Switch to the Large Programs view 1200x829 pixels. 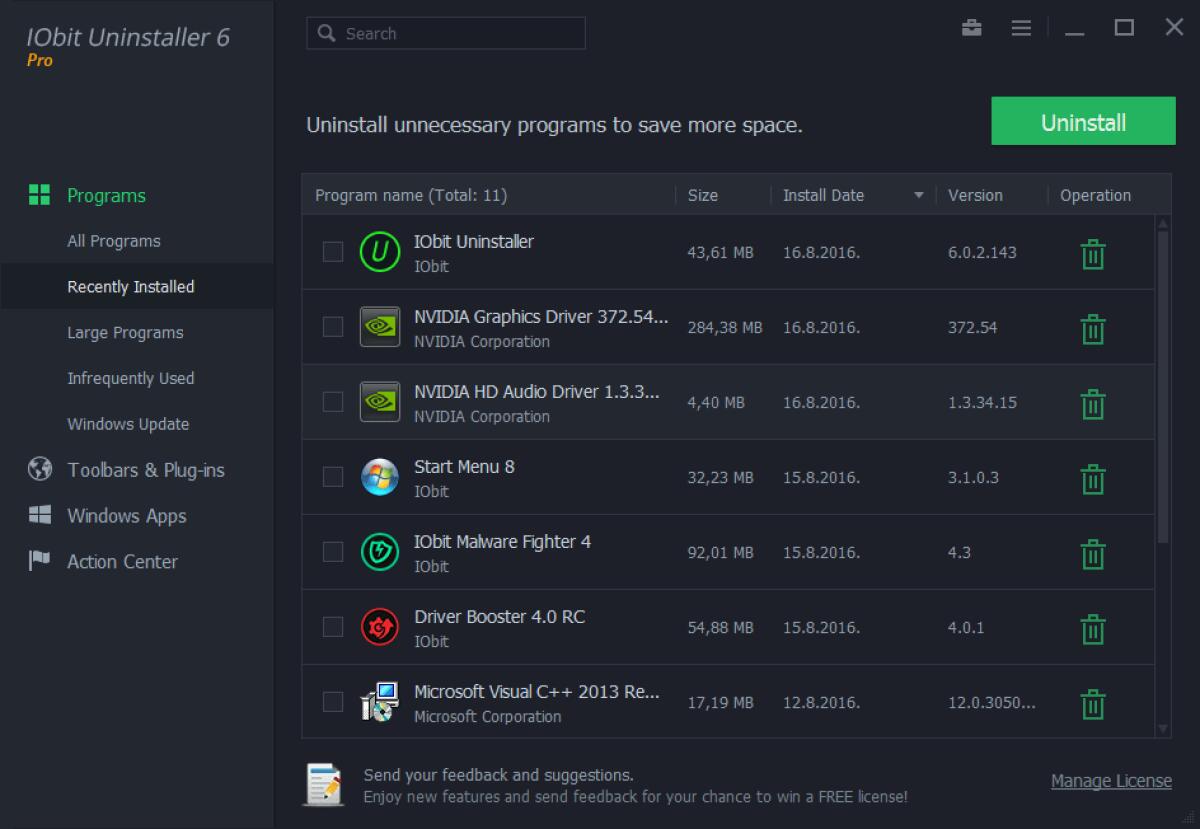tap(124, 332)
